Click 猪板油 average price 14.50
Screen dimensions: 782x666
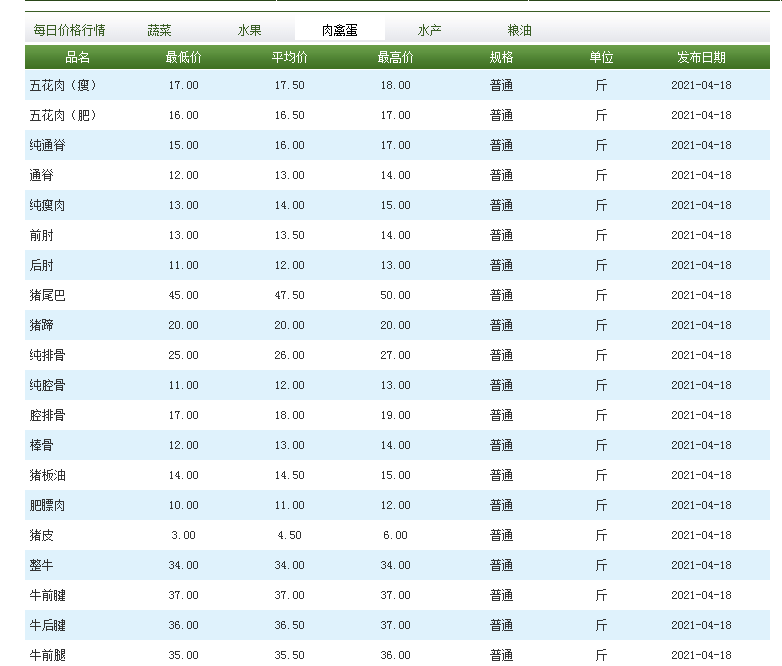pyautogui.click(x=290, y=475)
